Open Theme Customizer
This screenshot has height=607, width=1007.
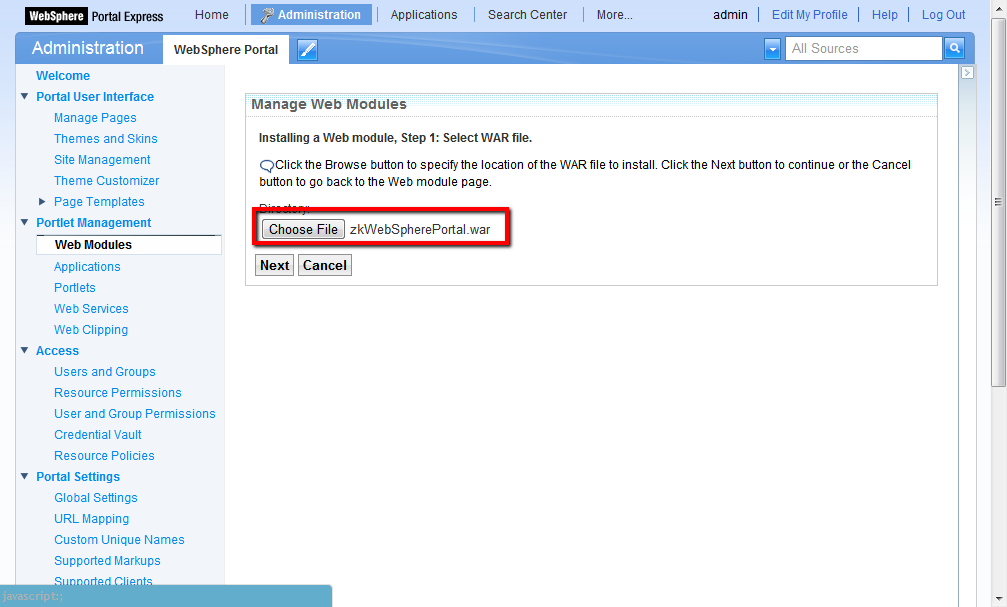pos(107,180)
